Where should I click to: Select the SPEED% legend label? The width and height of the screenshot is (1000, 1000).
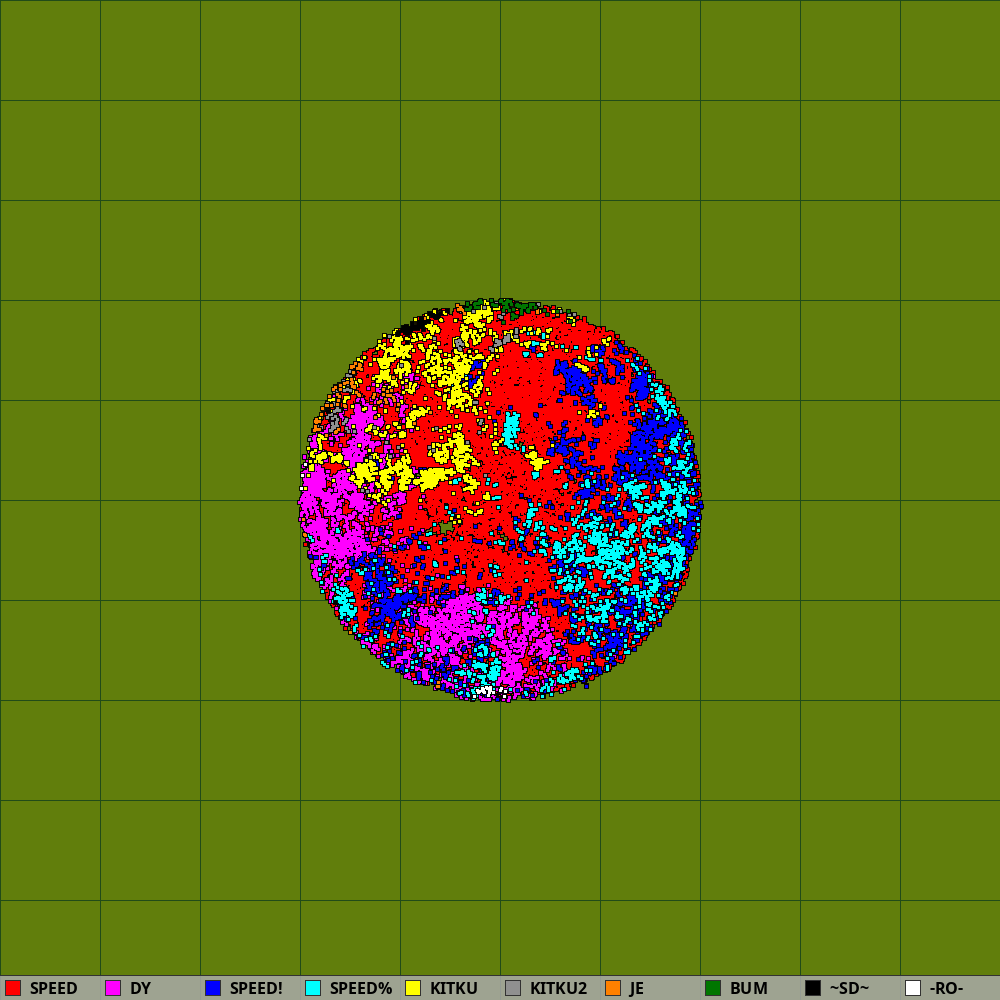(x=361, y=989)
